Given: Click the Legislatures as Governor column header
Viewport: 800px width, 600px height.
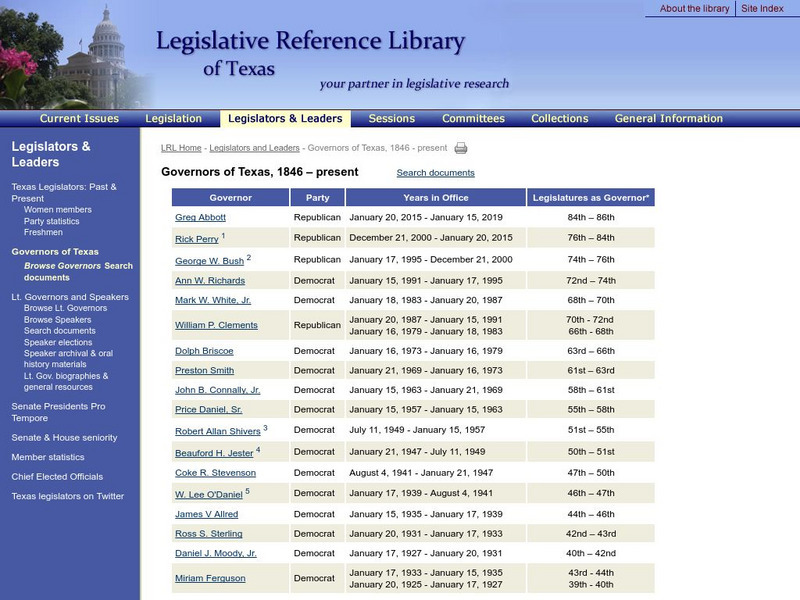Looking at the screenshot, I should (591, 197).
